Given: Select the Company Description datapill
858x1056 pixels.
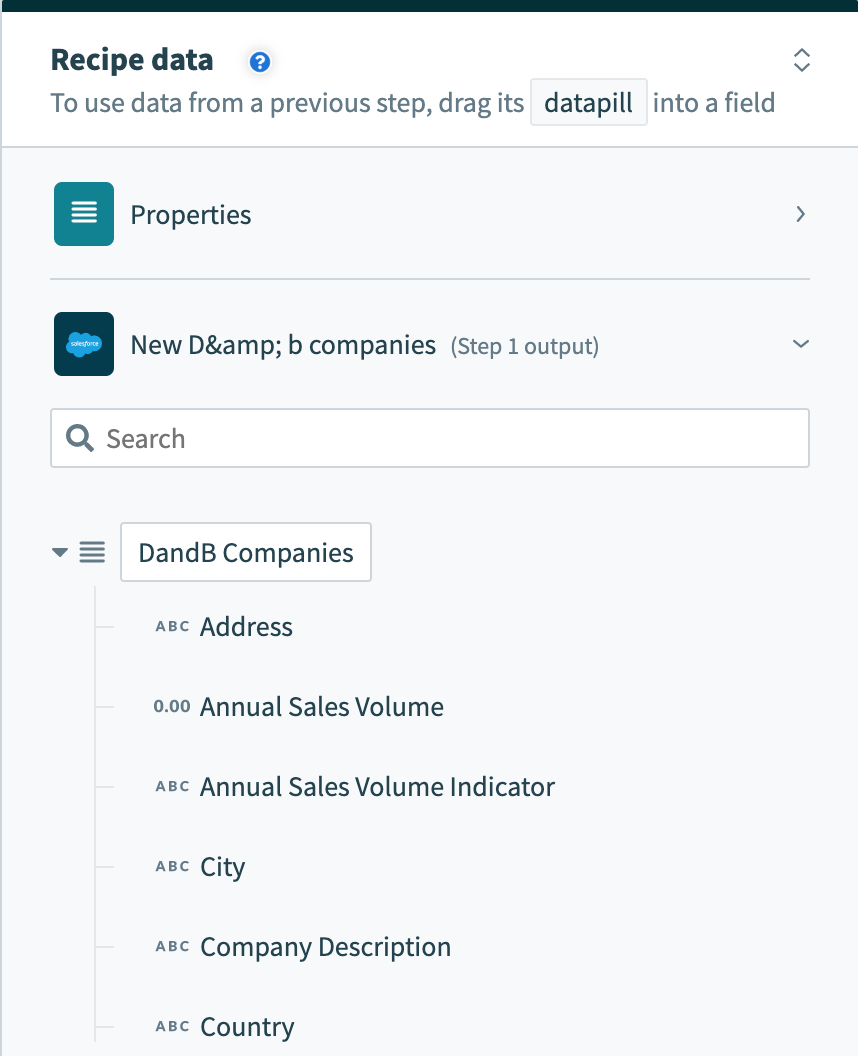Looking at the screenshot, I should coord(325,946).
